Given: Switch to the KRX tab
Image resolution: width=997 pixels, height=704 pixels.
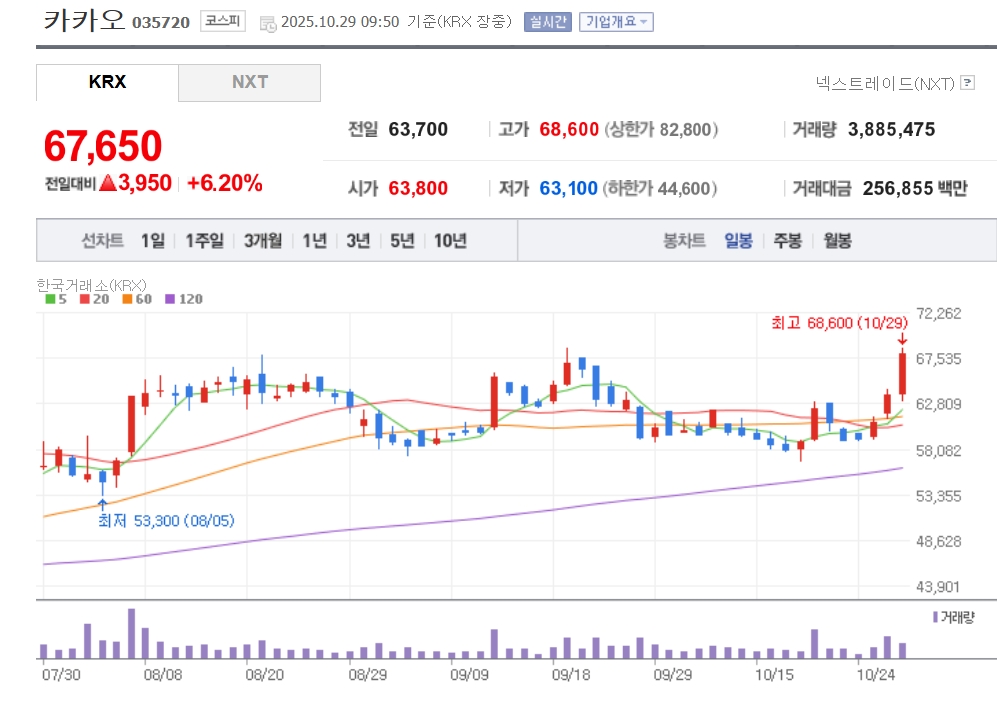Looking at the screenshot, I should pyautogui.click(x=107, y=82).
